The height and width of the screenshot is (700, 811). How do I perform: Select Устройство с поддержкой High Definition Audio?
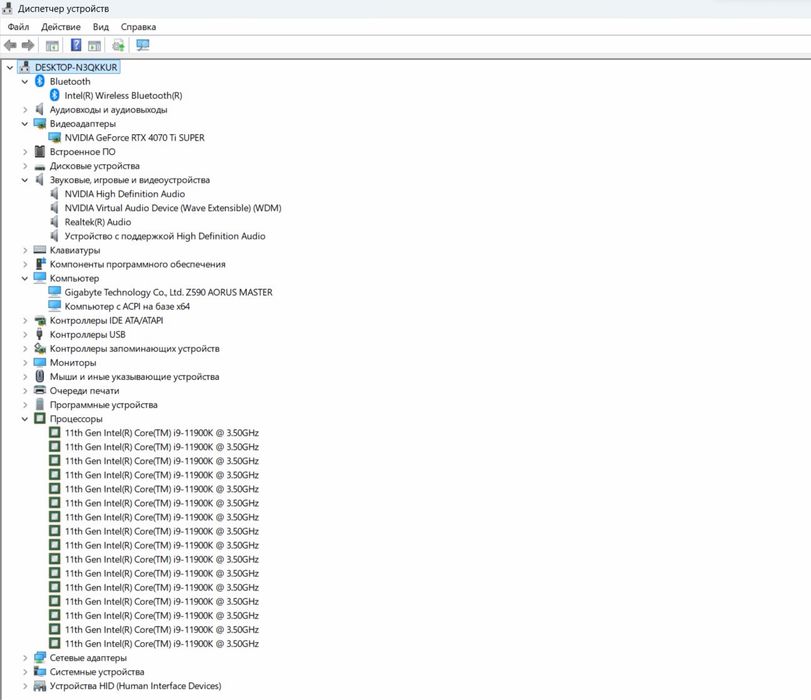[164, 236]
